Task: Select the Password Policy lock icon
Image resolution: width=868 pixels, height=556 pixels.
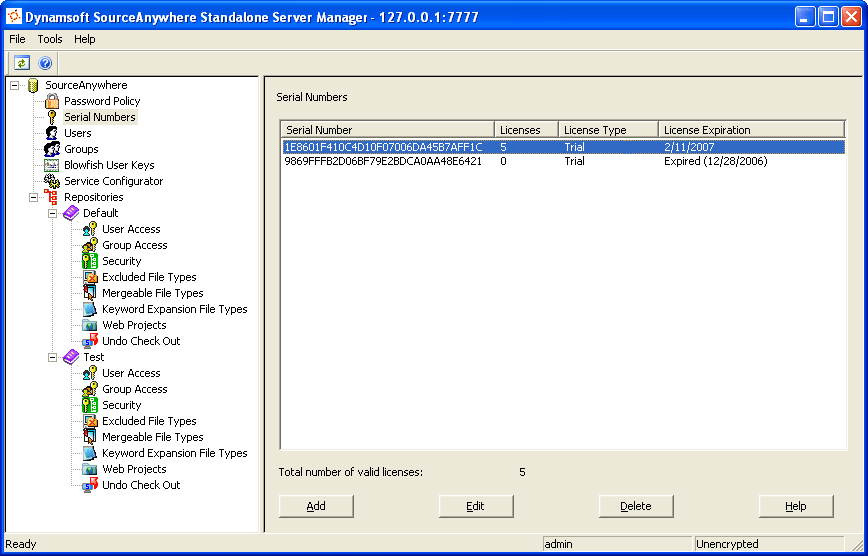Action: (x=52, y=101)
